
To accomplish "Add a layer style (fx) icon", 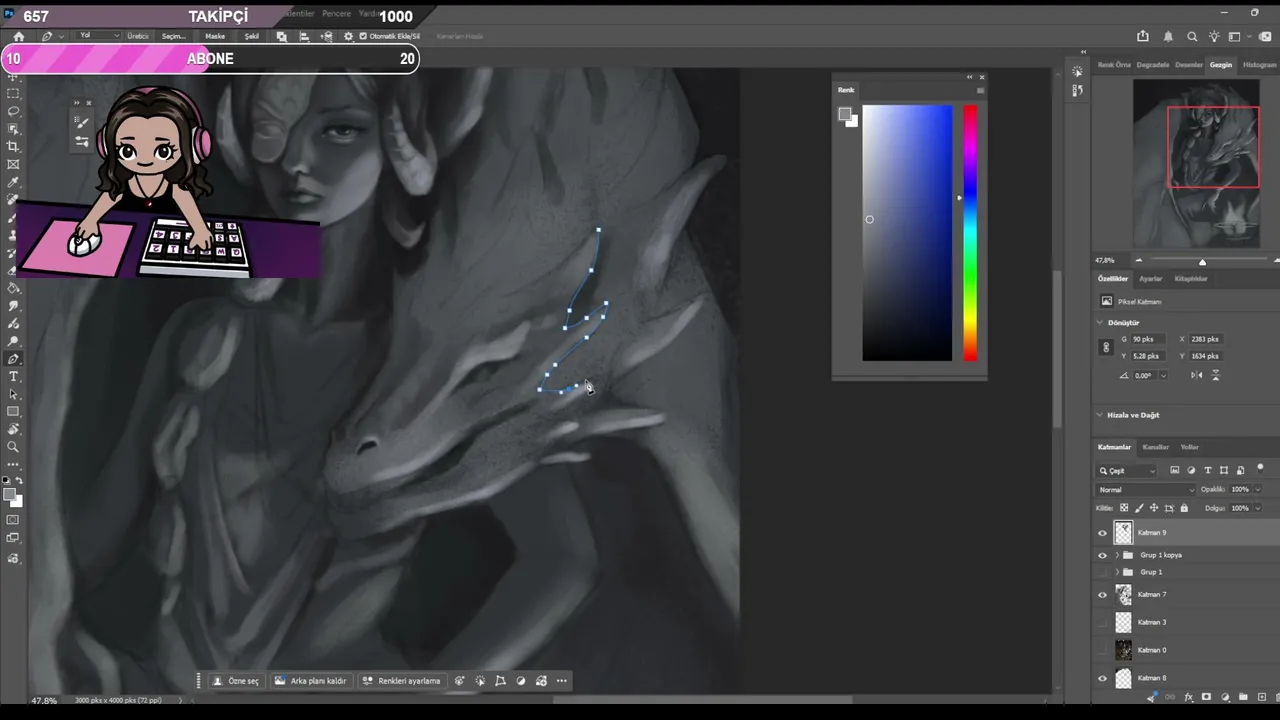I will click(1188, 697).
